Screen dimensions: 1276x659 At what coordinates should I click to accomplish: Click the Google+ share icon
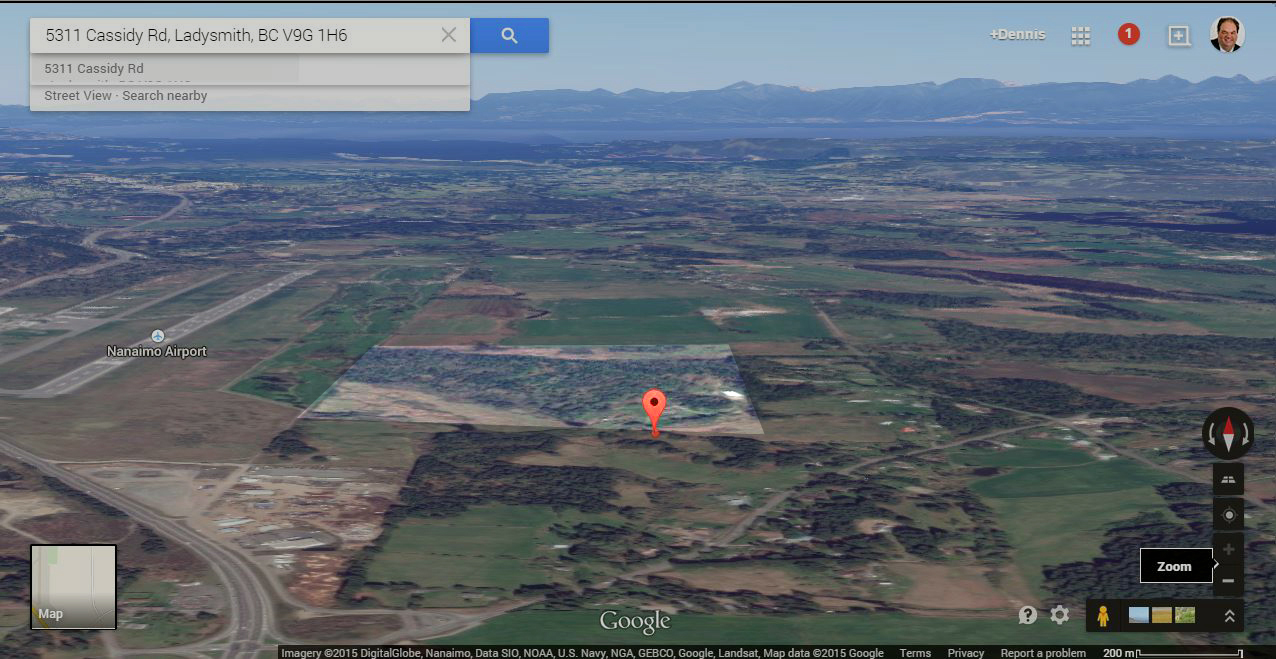(x=1179, y=35)
